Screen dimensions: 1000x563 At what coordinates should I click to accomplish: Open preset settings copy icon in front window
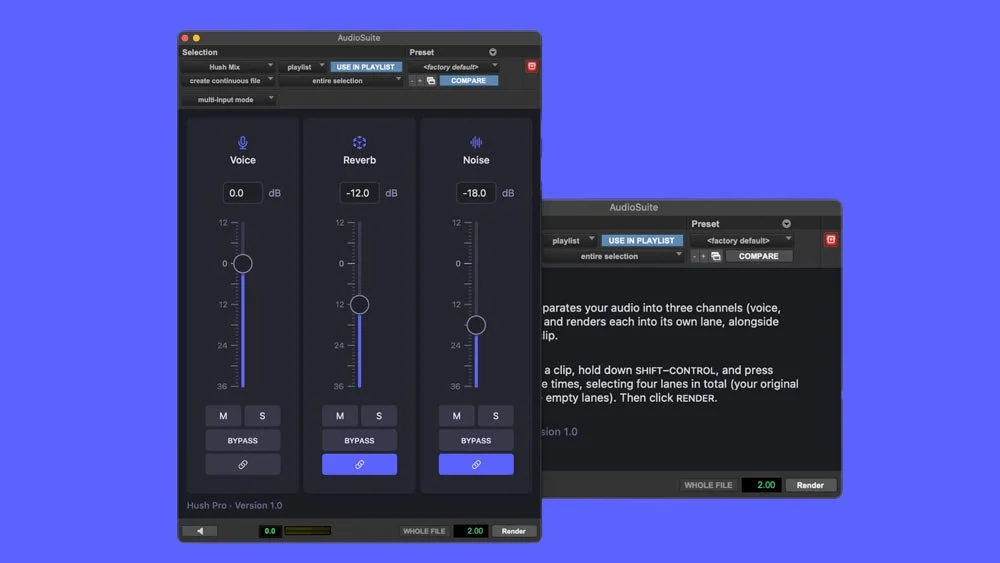(431, 81)
